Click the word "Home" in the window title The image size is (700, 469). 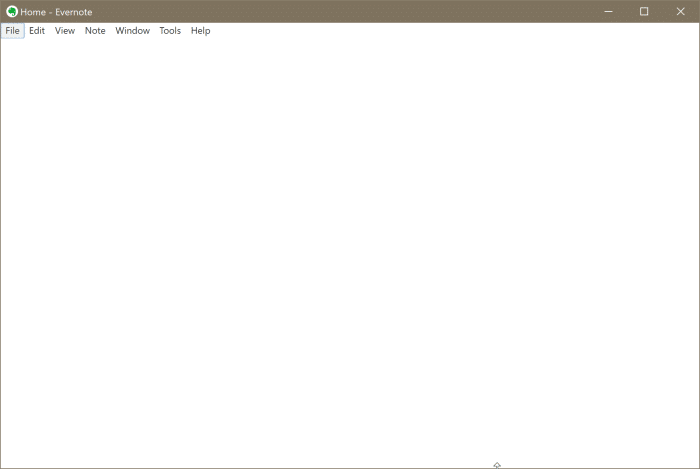click(32, 12)
